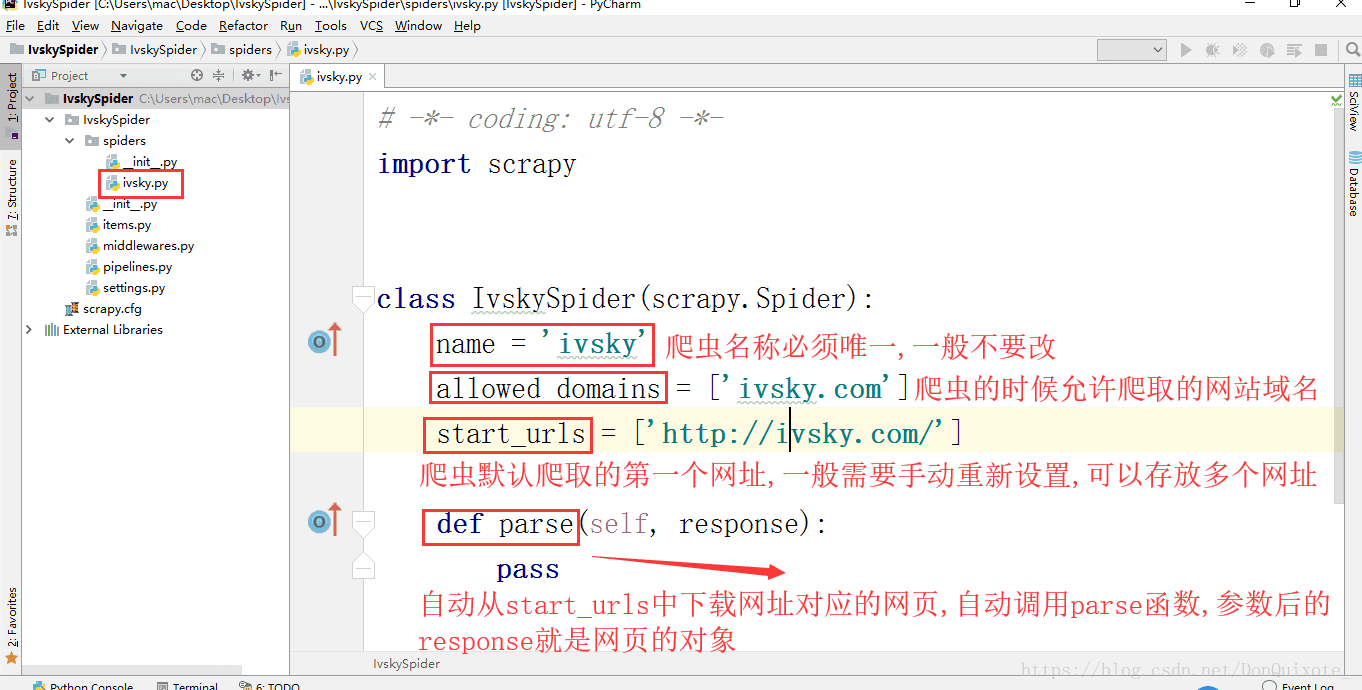Click ivsky.py breadcrumb in navigation bar
Image resolution: width=1362 pixels, height=690 pixels.
317,49
